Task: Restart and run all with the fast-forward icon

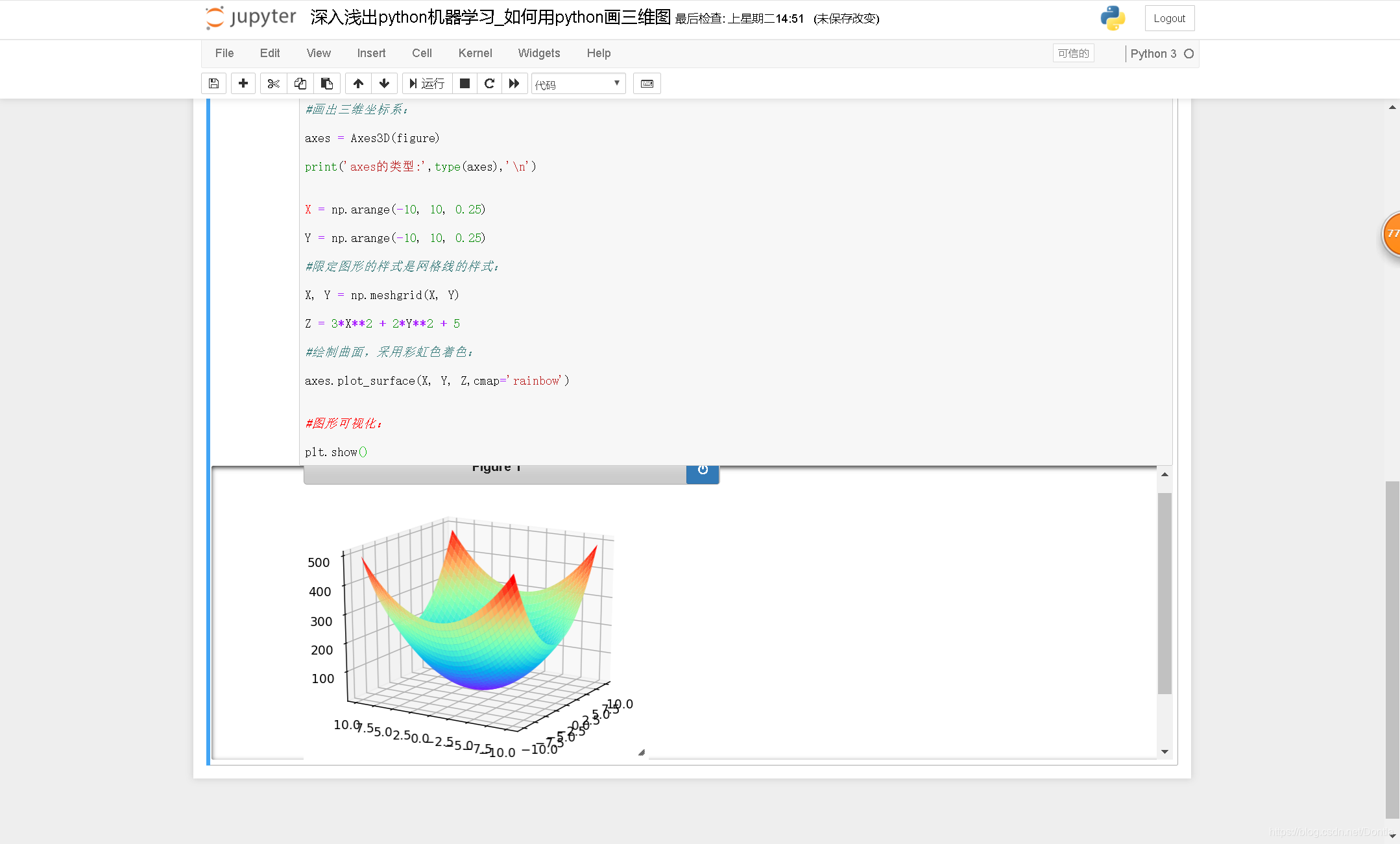Action: pos(514,84)
